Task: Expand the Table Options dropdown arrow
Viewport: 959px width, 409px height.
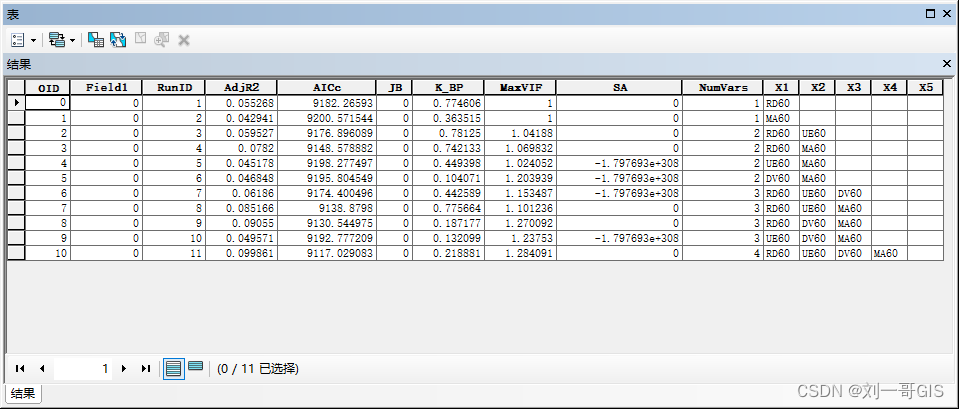Action: (33, 41)
